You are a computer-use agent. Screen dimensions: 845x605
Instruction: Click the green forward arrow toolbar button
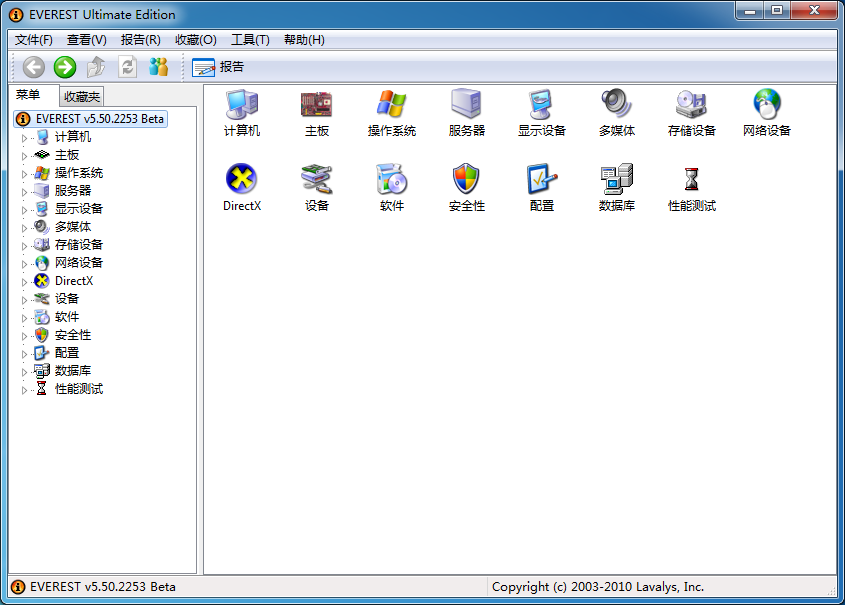click(65, 67)
